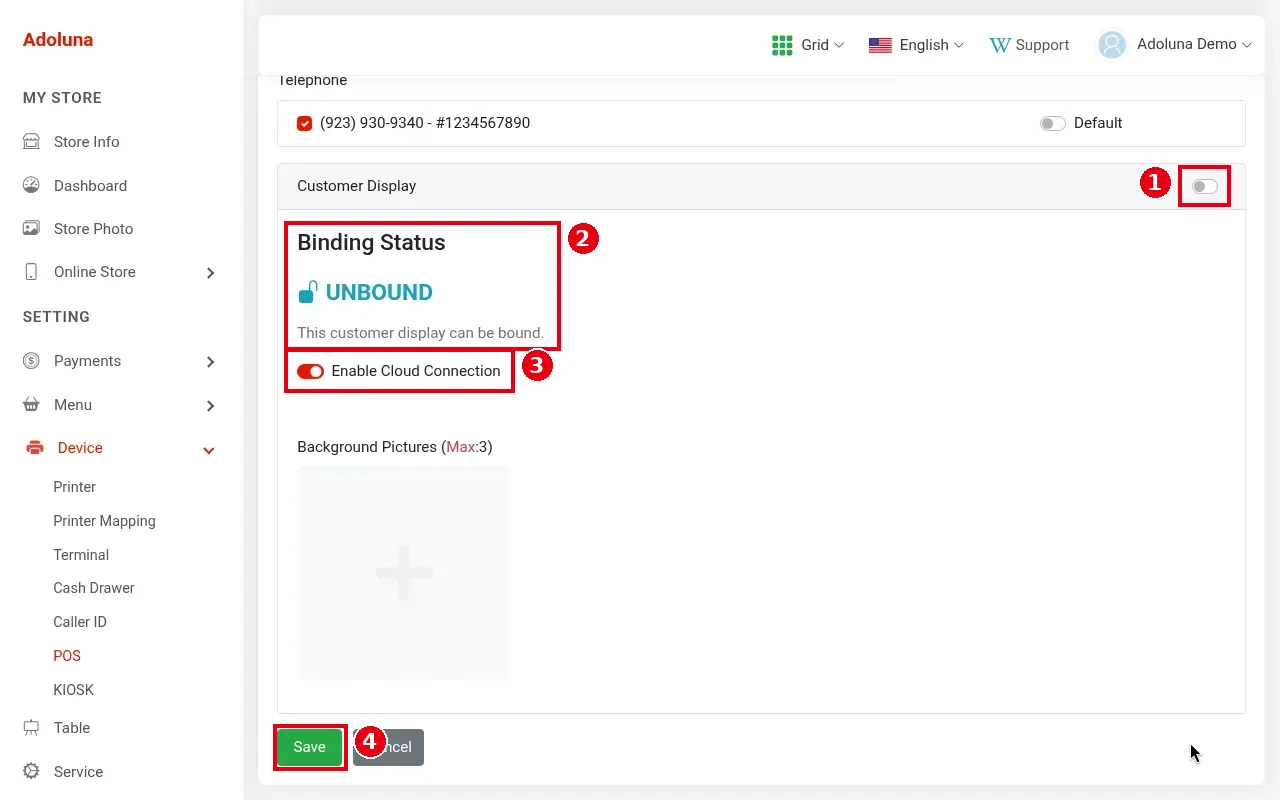Click "This customer display can be bound." text
The image size is (1280, 800).
tap(420, 333)
